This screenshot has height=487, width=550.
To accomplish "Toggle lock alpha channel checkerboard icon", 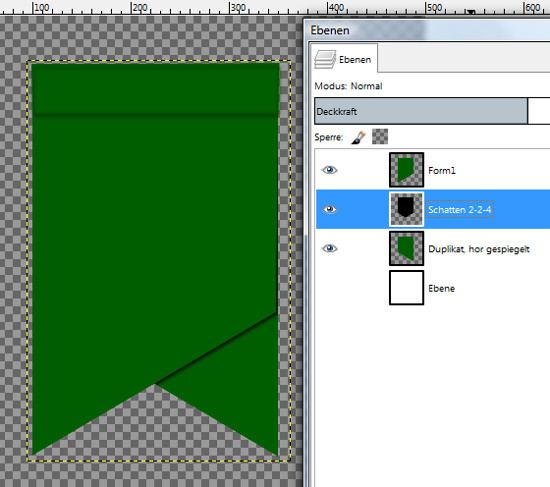I will point(380,136).
